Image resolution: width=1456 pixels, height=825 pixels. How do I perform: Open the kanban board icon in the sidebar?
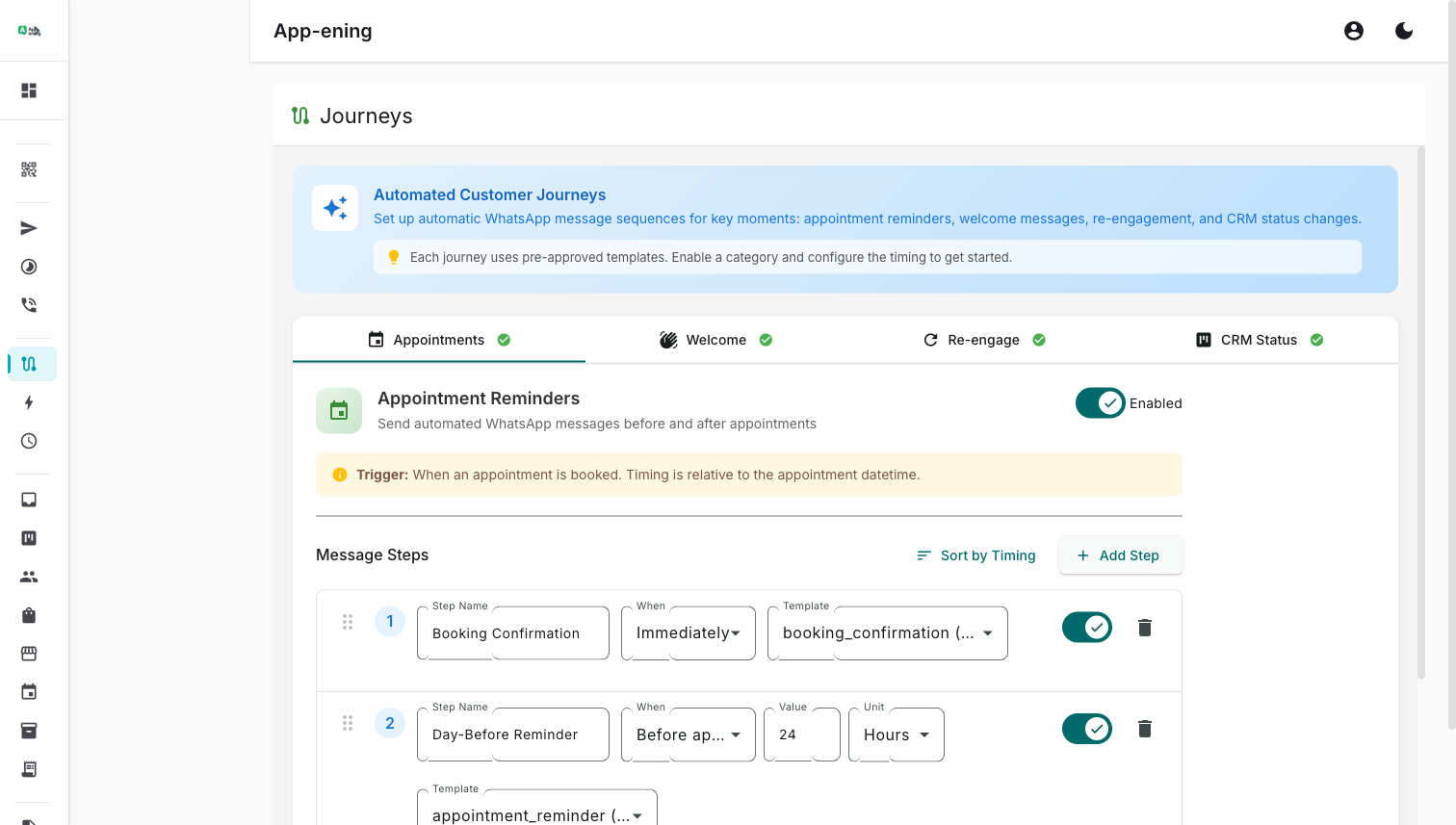point(29,537)
